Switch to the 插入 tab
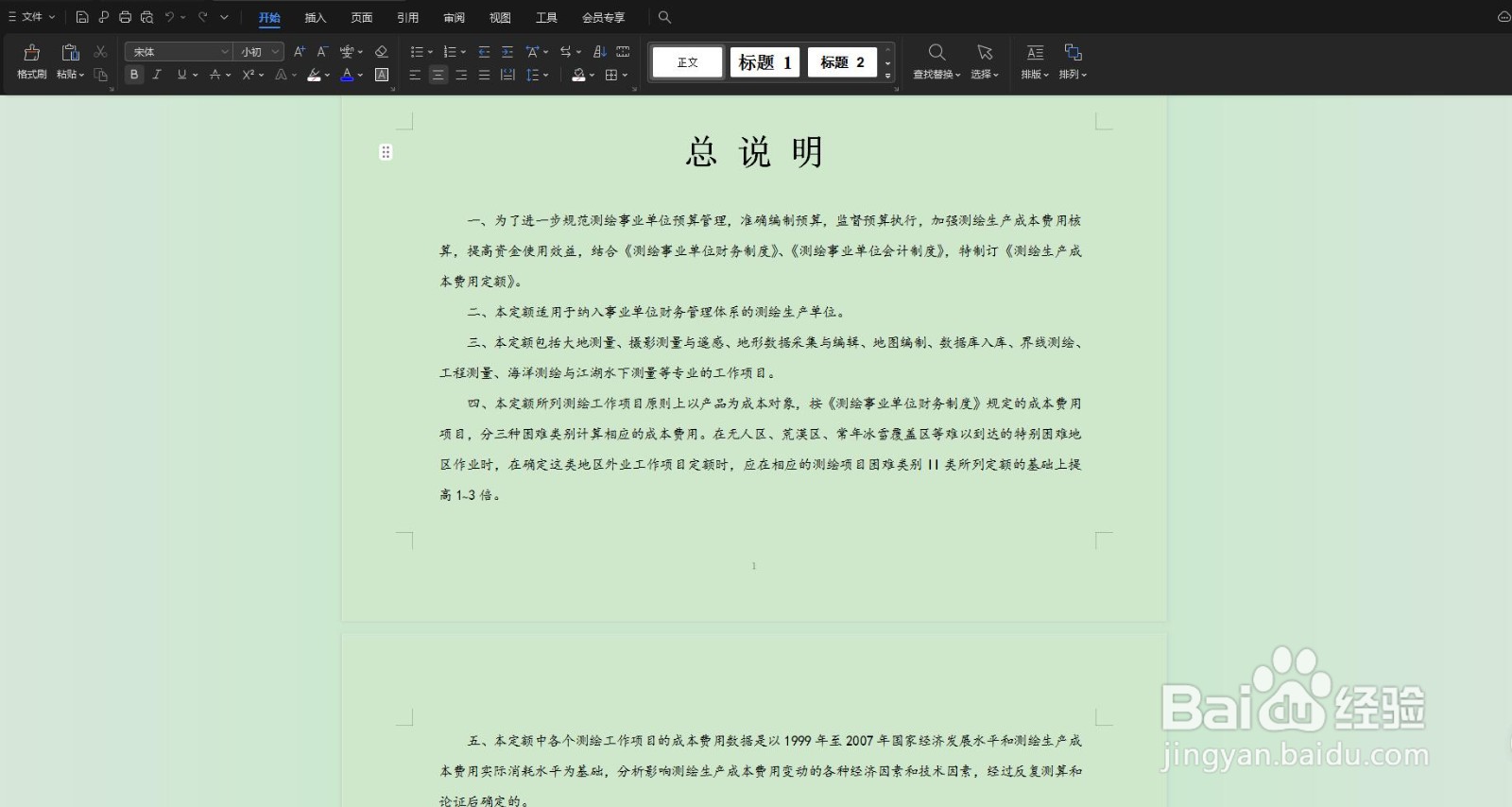This screenshot has width=1512, height=807. pos(316,18)
